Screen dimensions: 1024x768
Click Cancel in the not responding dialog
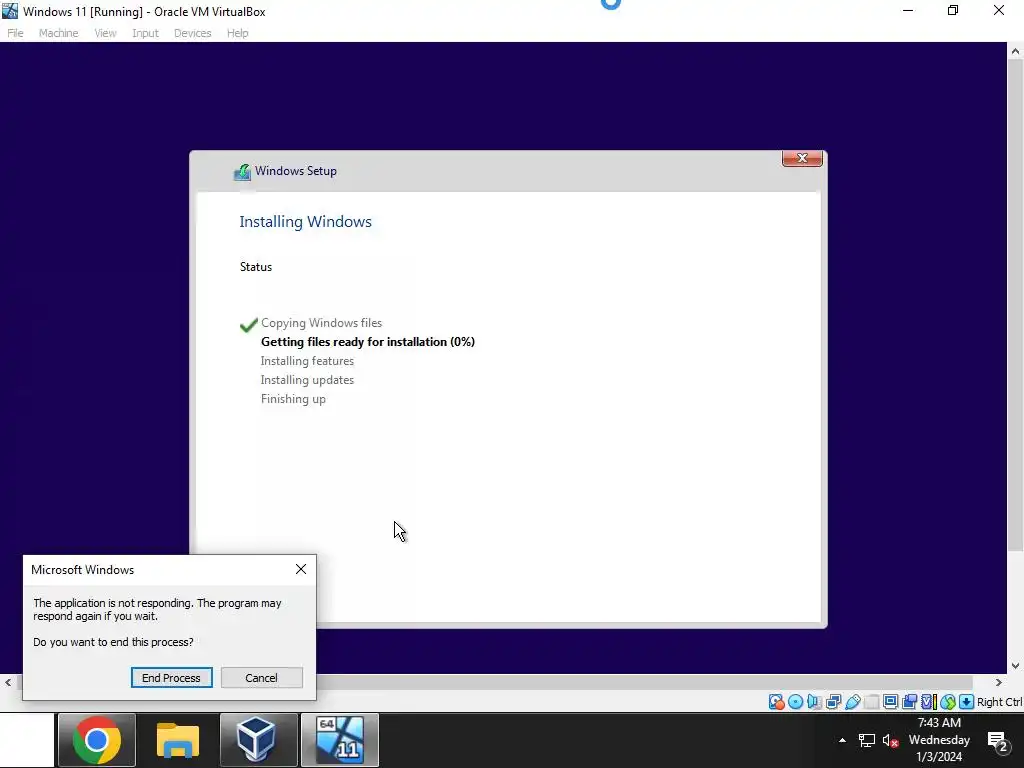[261, 678]
